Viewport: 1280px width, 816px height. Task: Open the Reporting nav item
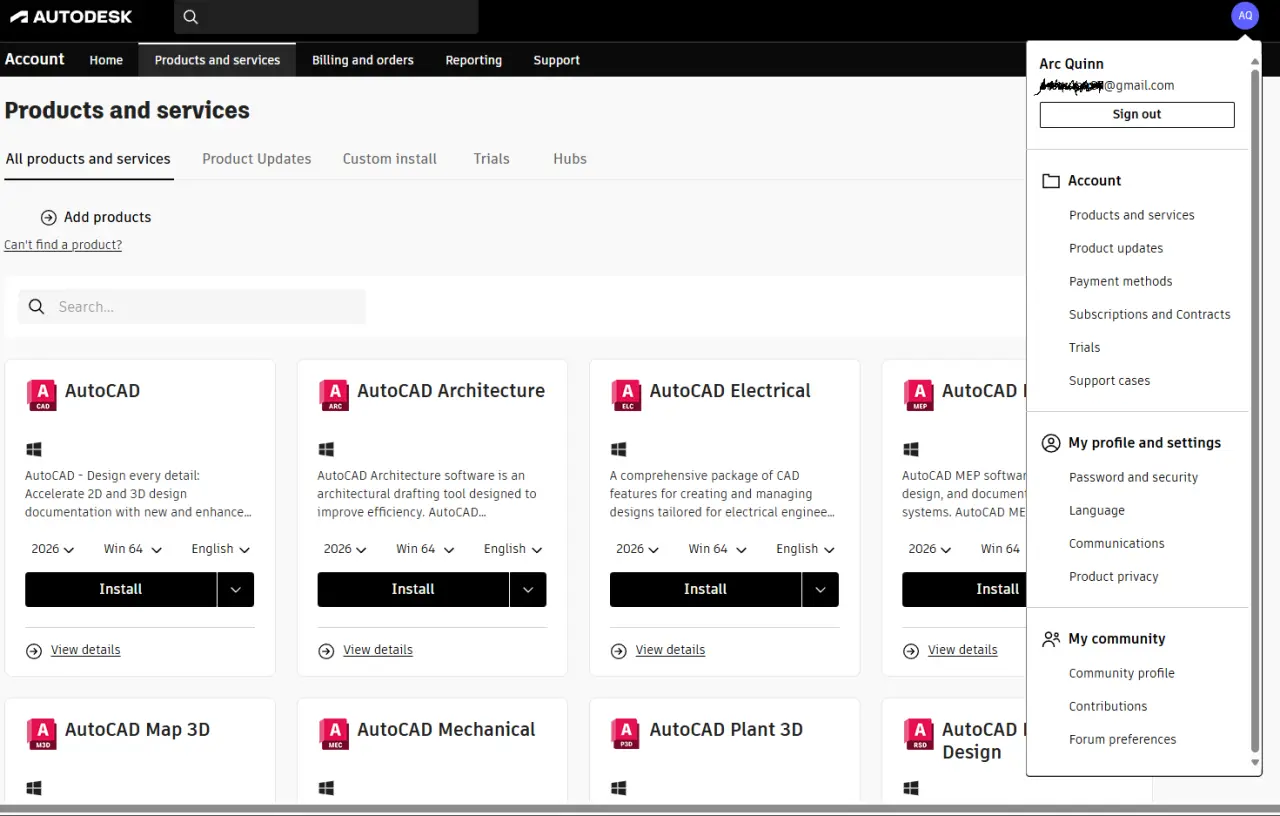pos(474,60)
